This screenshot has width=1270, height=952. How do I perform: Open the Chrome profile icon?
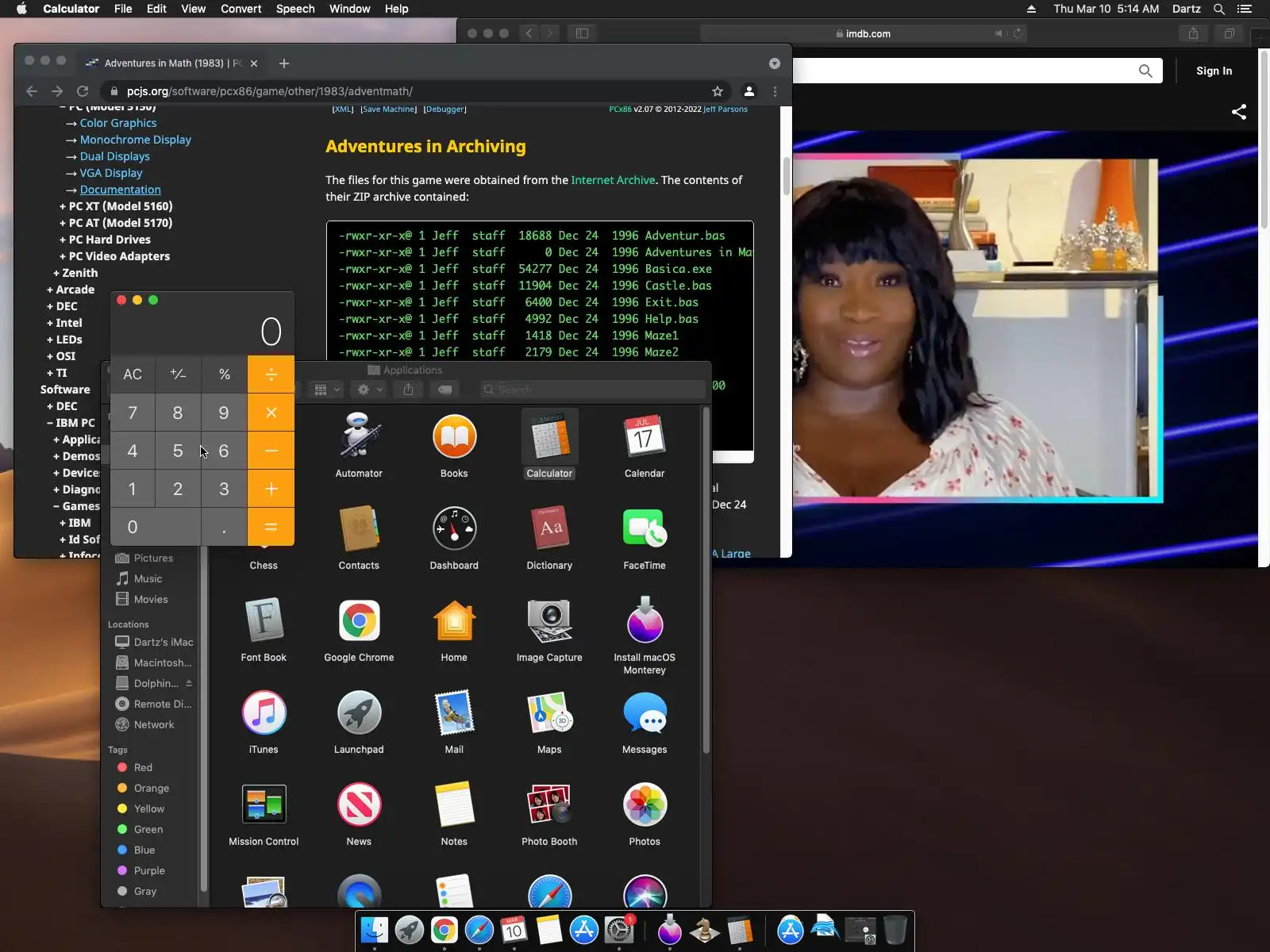pyautogui.click(x=749, y=91)
